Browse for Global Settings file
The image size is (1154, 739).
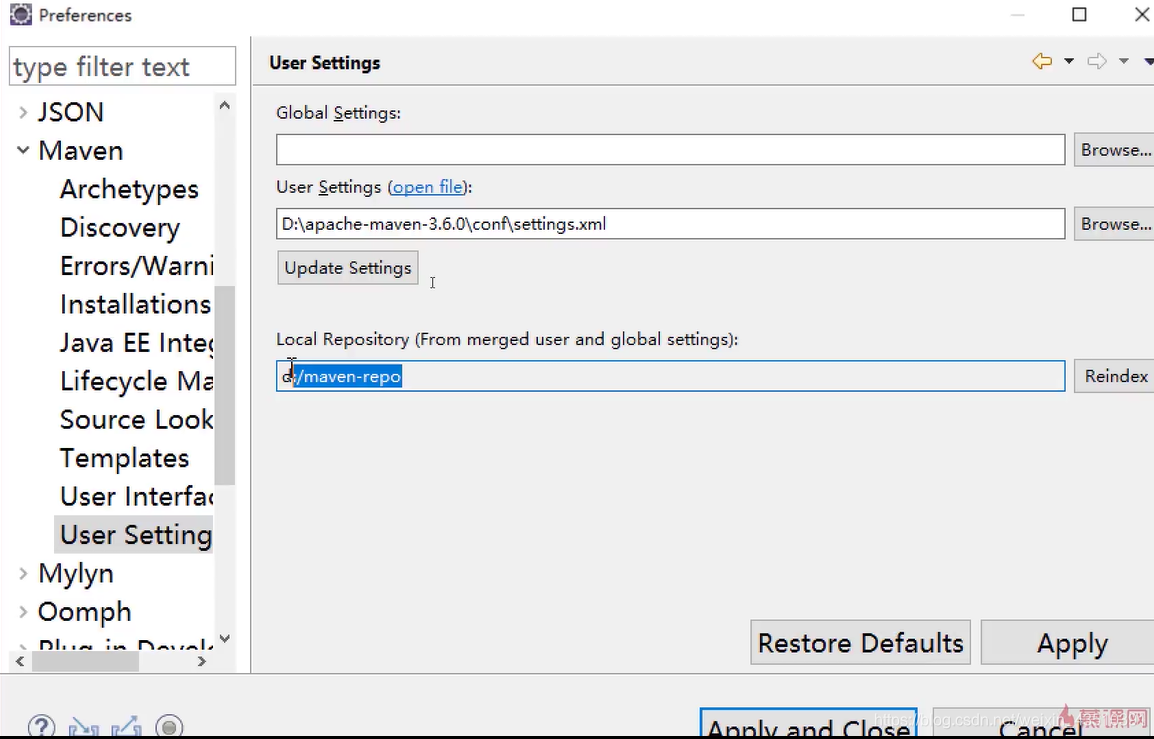[x=1115, y=149]
